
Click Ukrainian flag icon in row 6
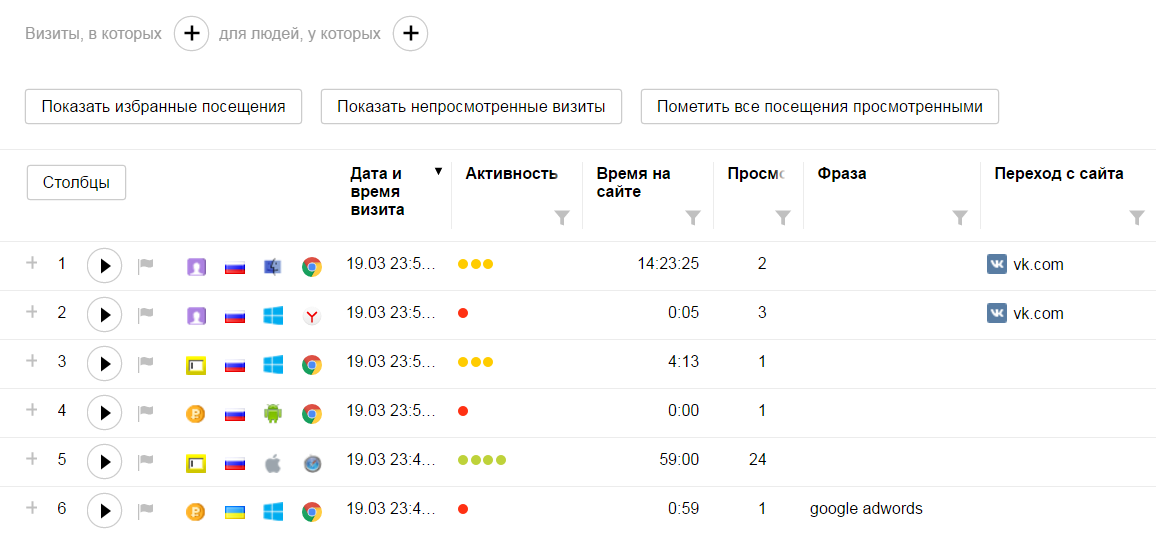[x=234, y=512]
